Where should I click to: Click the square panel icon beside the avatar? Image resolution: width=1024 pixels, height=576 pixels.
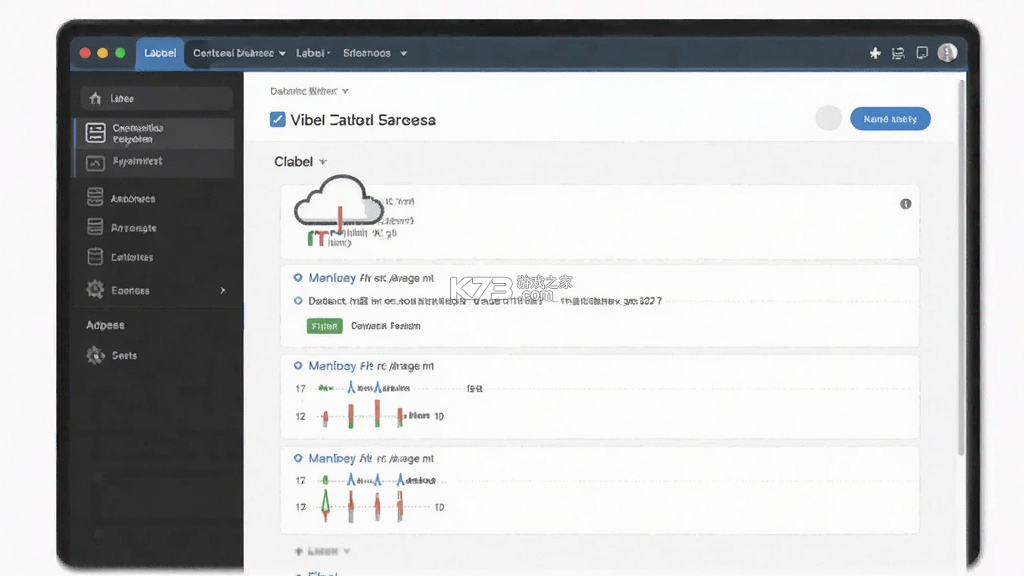(x=922, y=53)
